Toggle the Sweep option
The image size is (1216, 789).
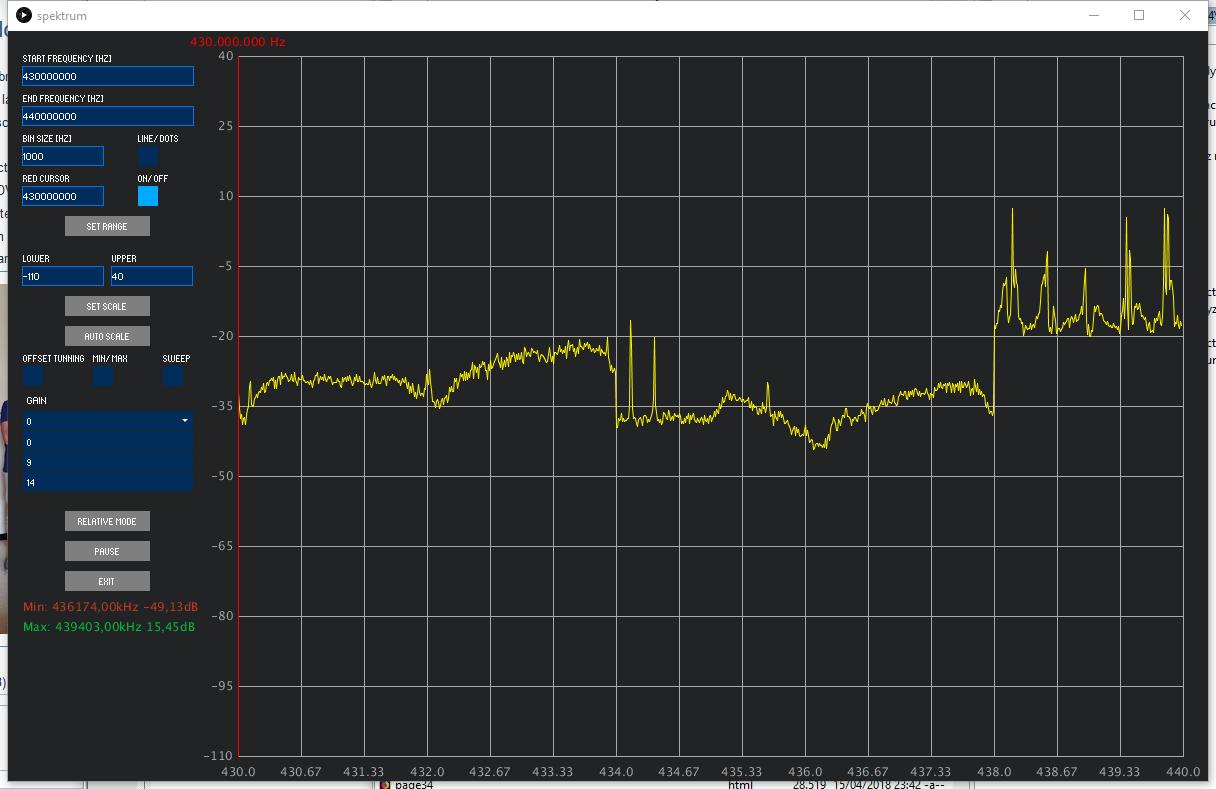coord(173,376)
